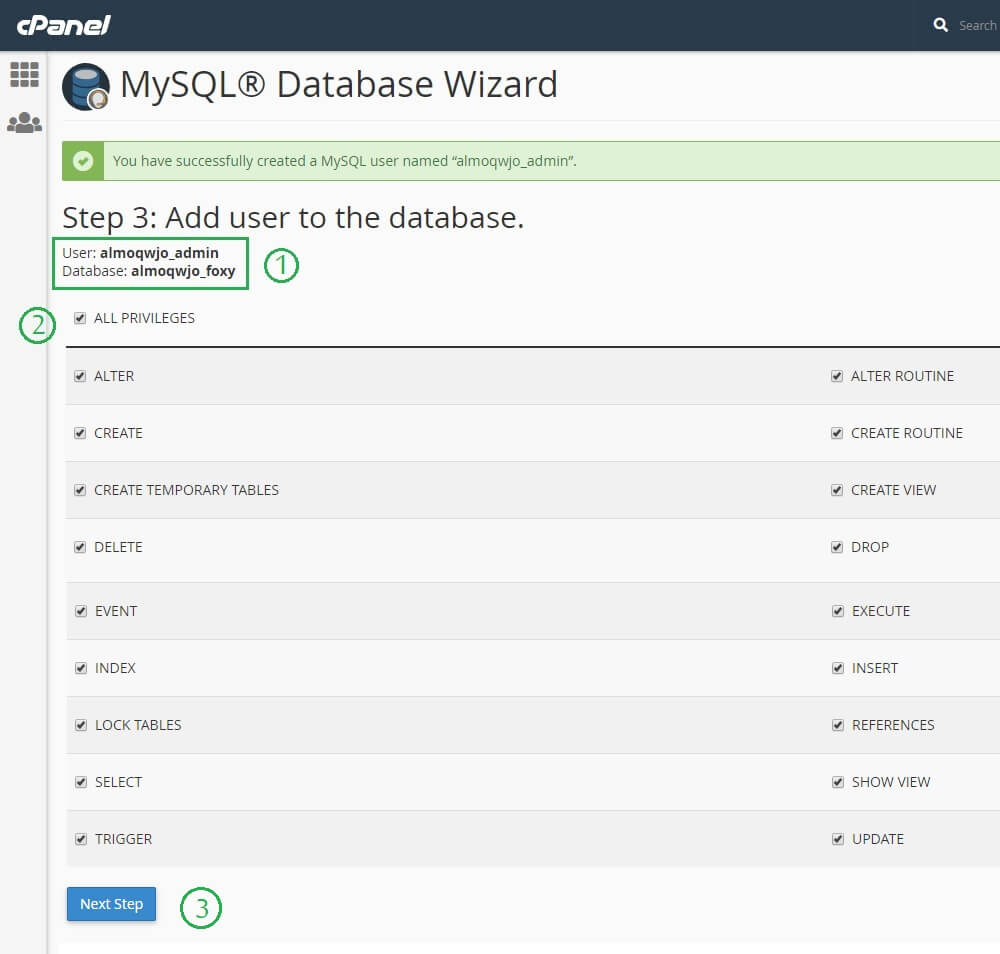The width and height of the screenshot is (1000, 954).
Task: Click the EXECUTE label text
Action: pos(881,612)
